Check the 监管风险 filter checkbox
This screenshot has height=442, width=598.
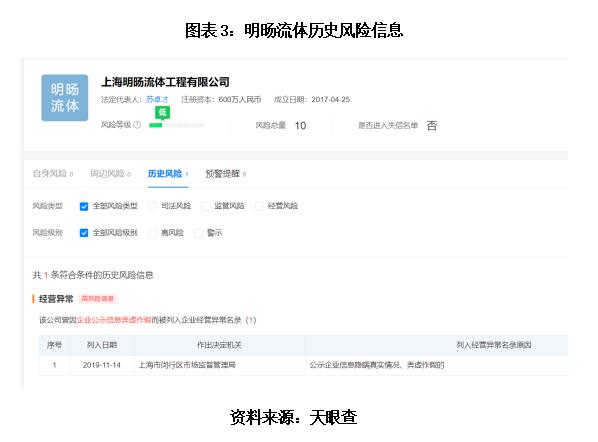[x=206, y=206]
